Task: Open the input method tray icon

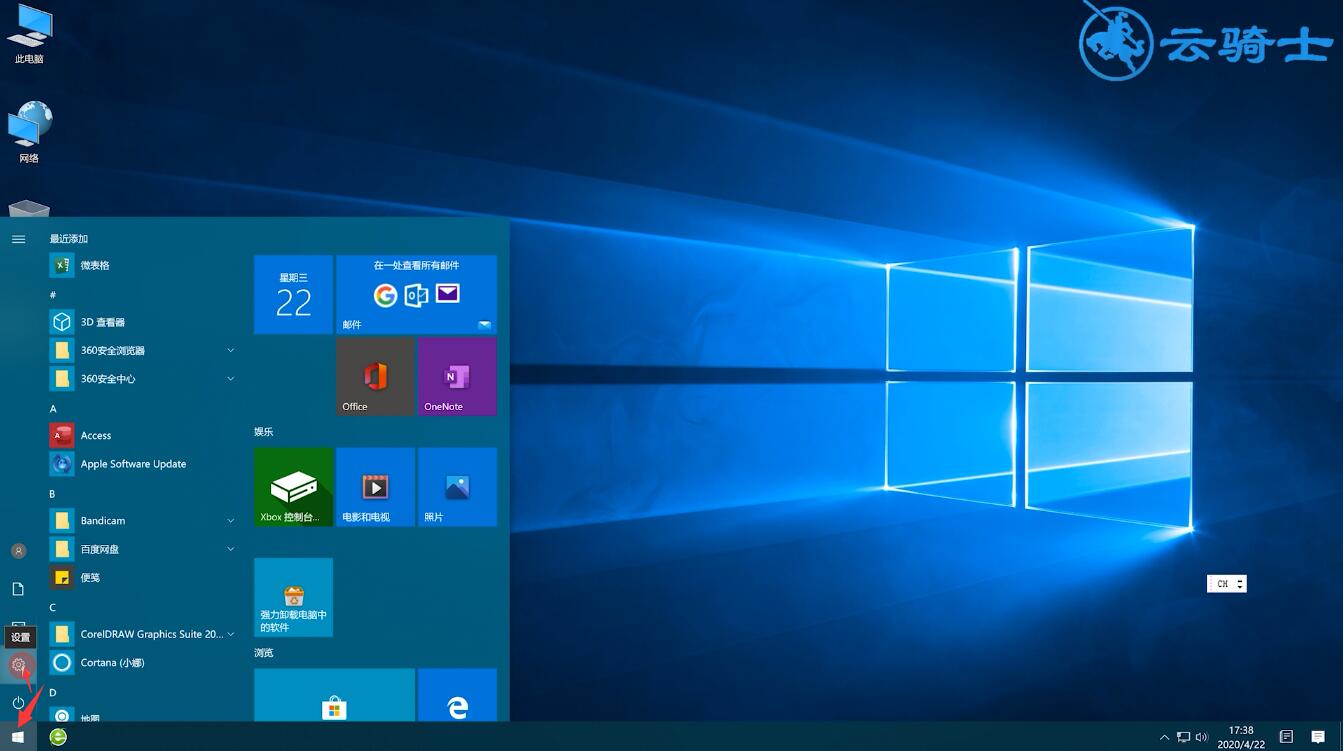Action: tap(1287, 737)
